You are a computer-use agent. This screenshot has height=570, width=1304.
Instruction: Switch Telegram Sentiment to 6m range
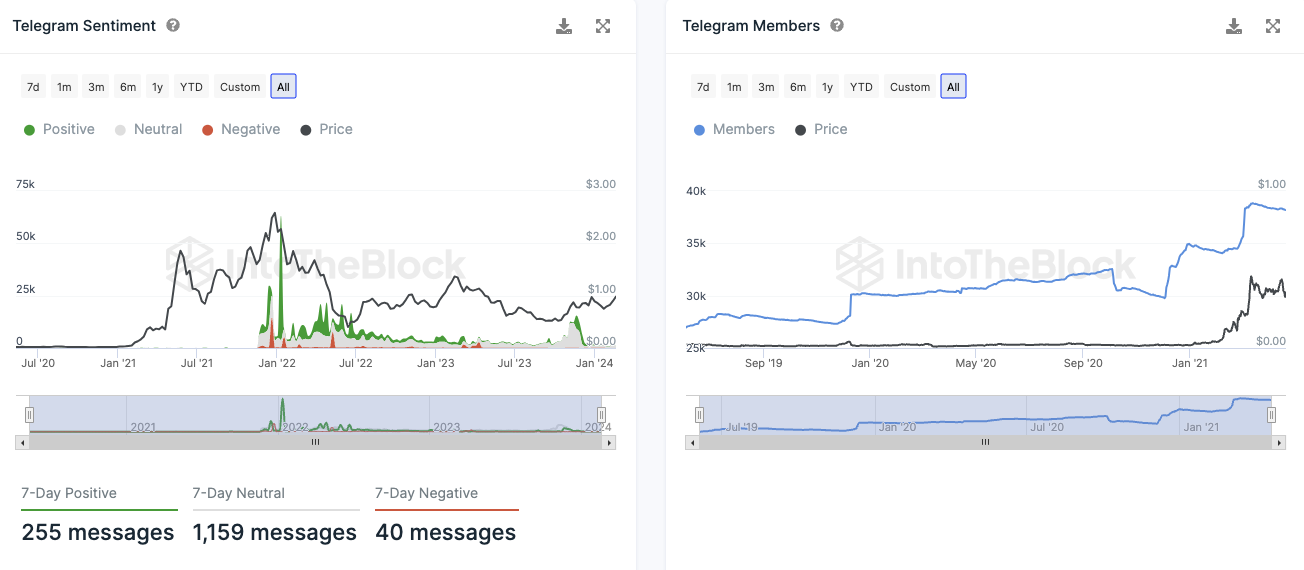click(x=128, y=87)
